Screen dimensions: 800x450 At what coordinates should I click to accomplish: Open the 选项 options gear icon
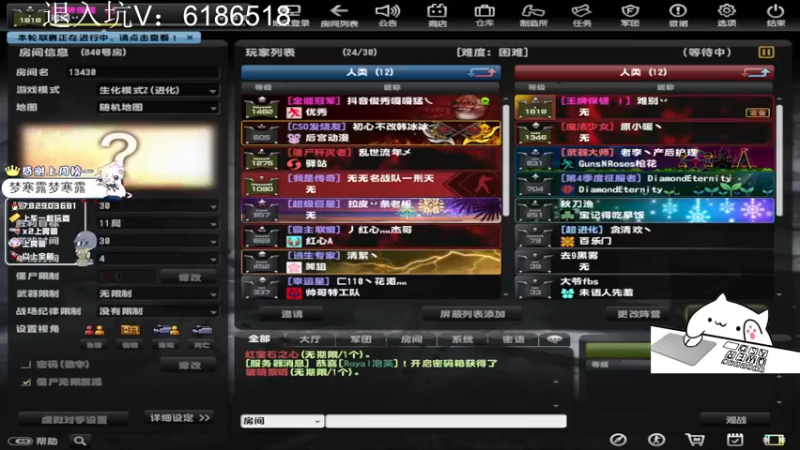coord(727,15)
